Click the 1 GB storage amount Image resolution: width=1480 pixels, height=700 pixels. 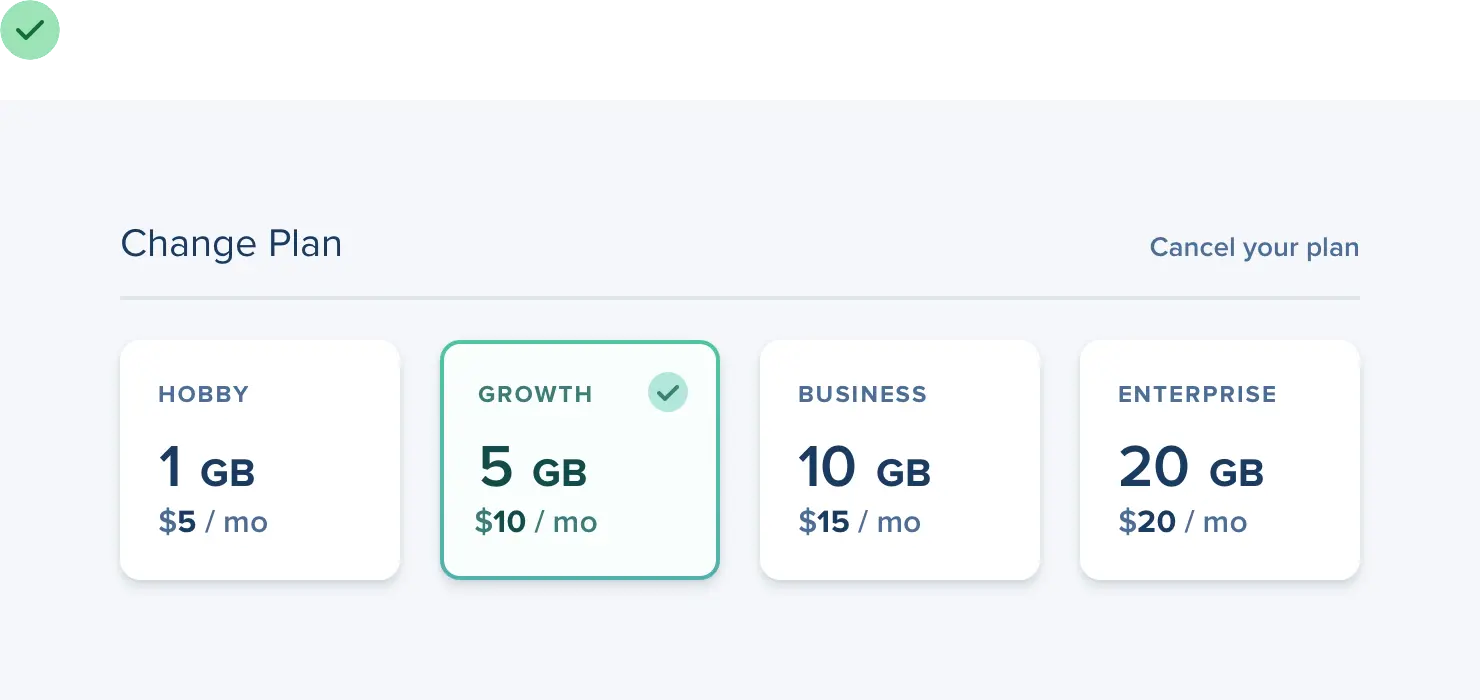click(x=207, y=468)
